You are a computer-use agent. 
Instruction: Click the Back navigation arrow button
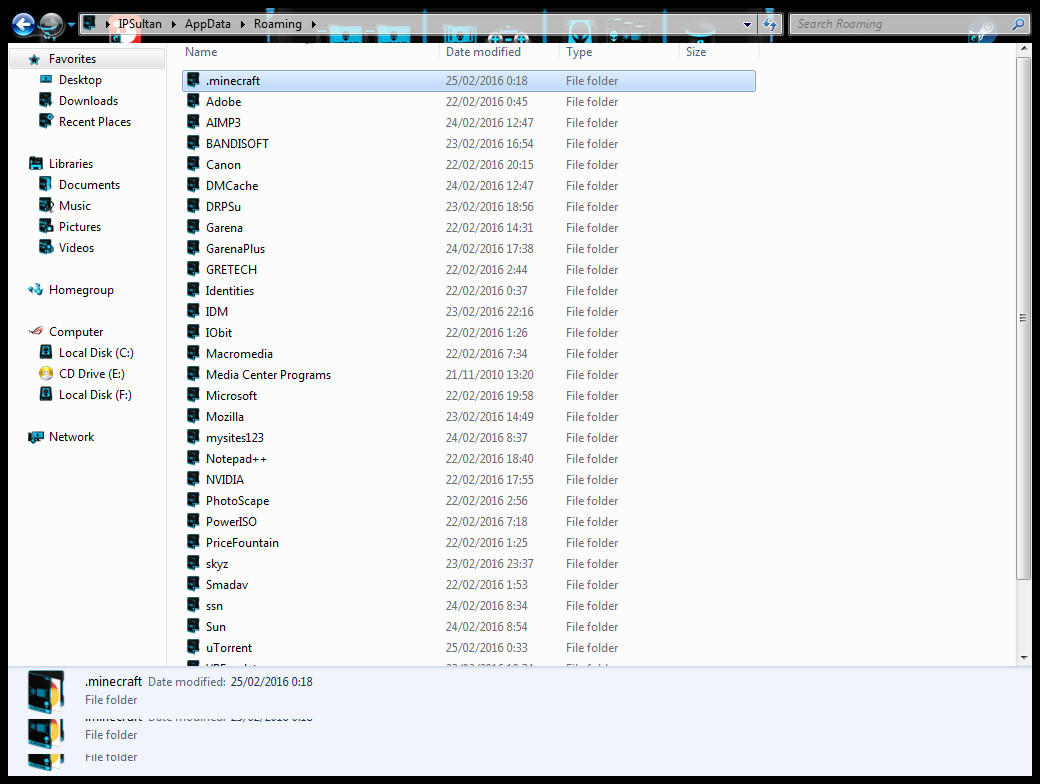pyautogui.click(x=23, y=25)
